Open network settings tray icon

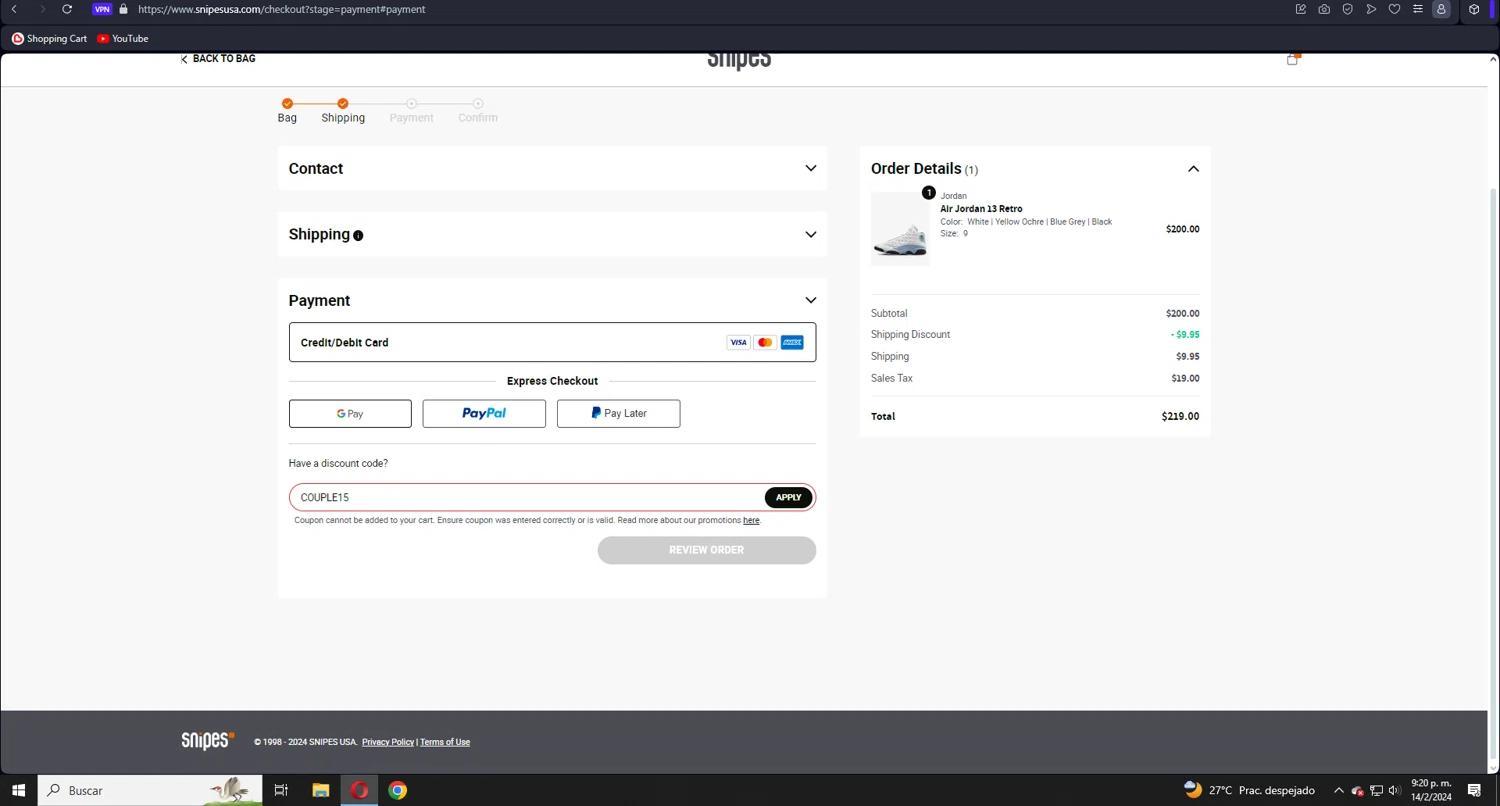coord(1376,790)
